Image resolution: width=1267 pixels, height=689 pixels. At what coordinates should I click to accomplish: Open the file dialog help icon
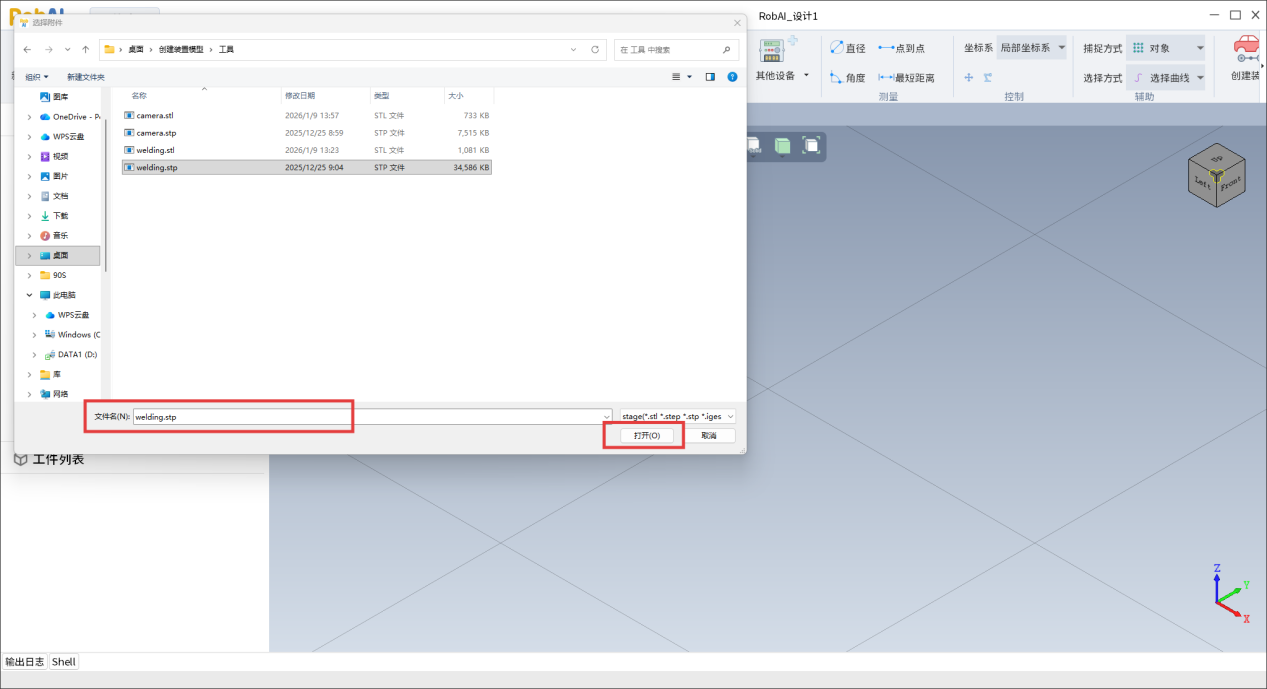733,77
